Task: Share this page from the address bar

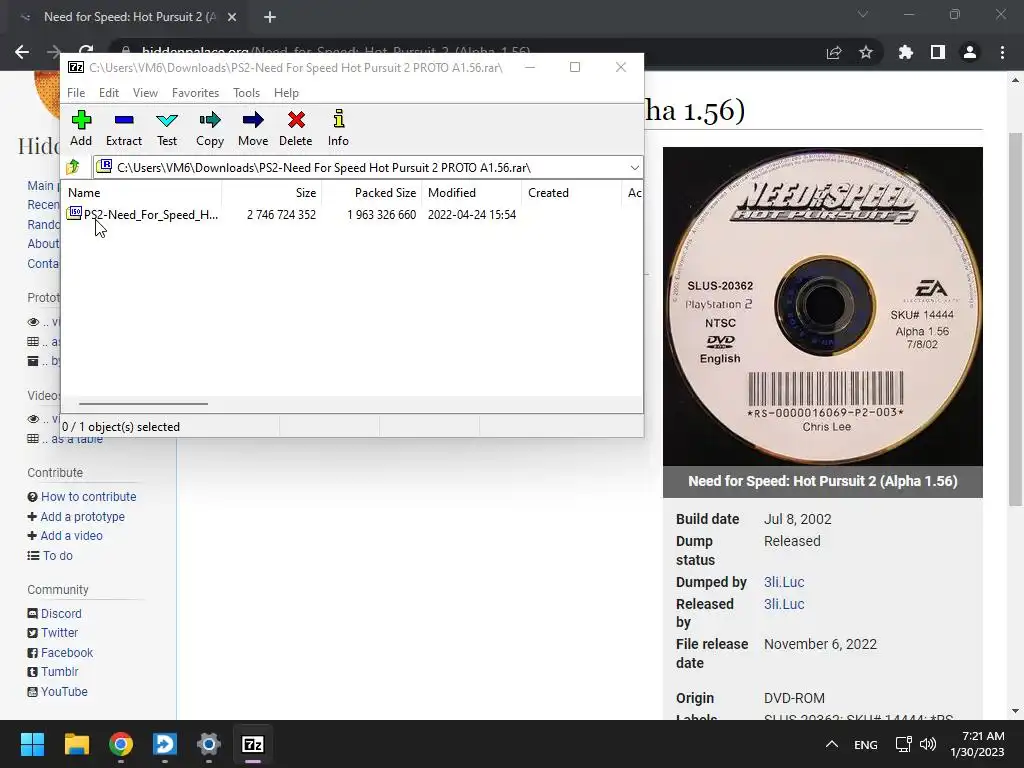Action: click(x=834, y=52)
